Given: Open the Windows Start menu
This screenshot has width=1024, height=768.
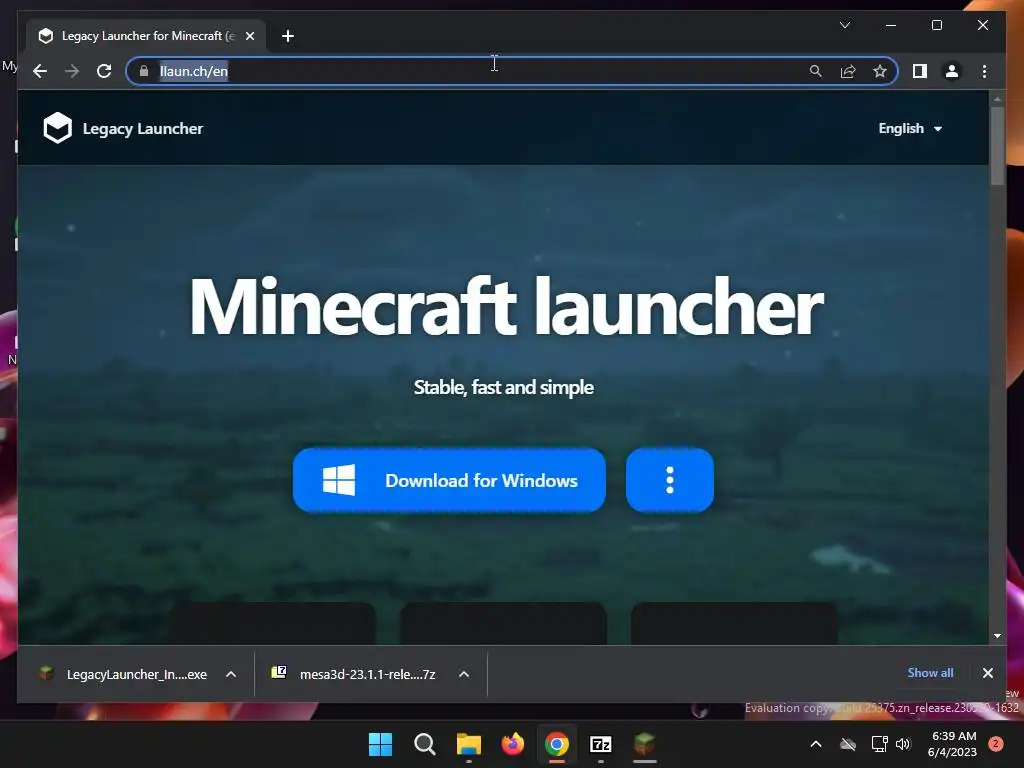Looking at the screenshot, I should point(380,744).
